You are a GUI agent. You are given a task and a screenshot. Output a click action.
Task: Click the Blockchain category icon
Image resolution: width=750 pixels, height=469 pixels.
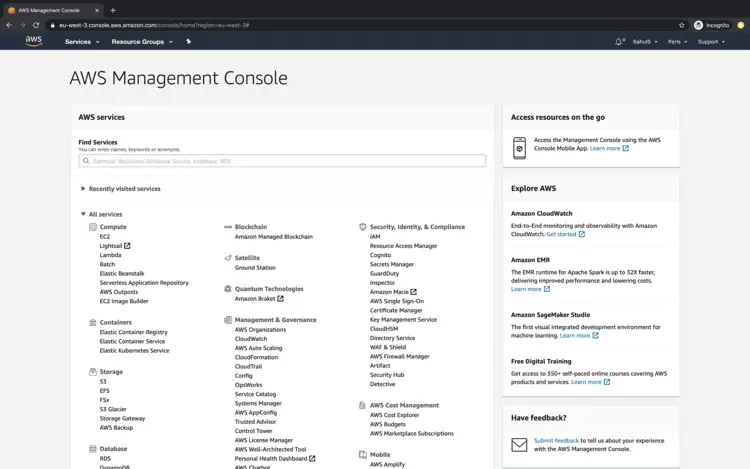point(228,227)
